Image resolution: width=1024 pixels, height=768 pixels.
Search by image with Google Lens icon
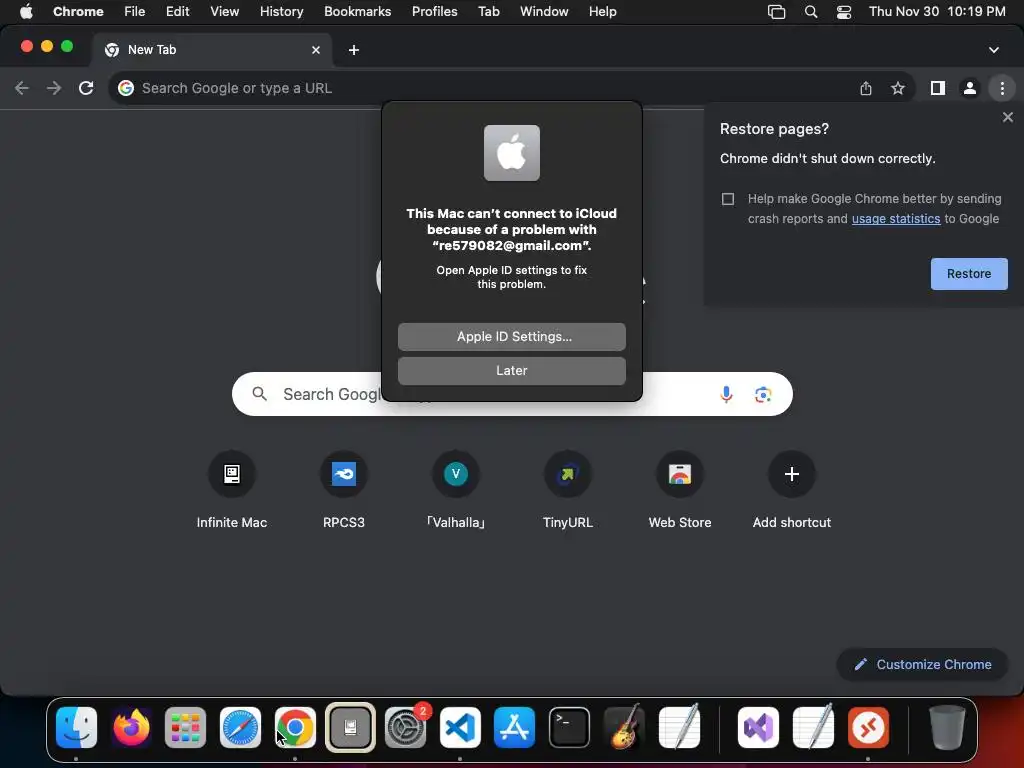[x=763, y=394]
